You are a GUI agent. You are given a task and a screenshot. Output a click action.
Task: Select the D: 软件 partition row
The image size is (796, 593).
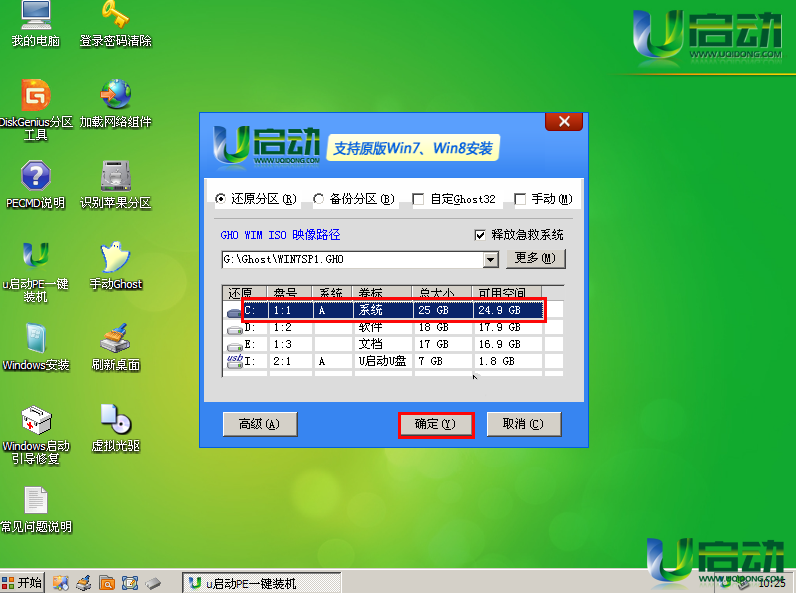point(390,327)
